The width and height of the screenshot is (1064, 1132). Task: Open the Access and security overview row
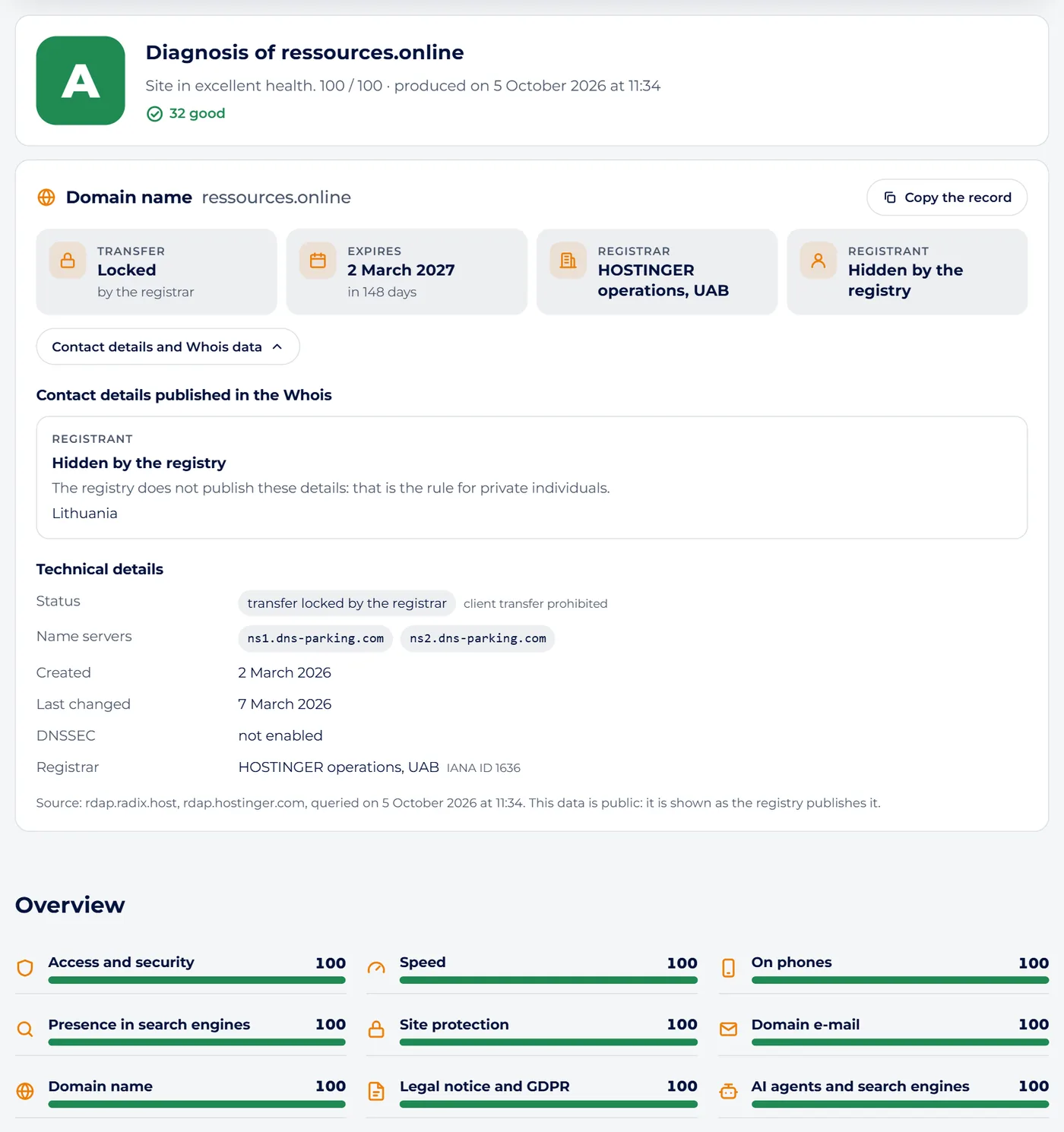[x=181, y=968]
